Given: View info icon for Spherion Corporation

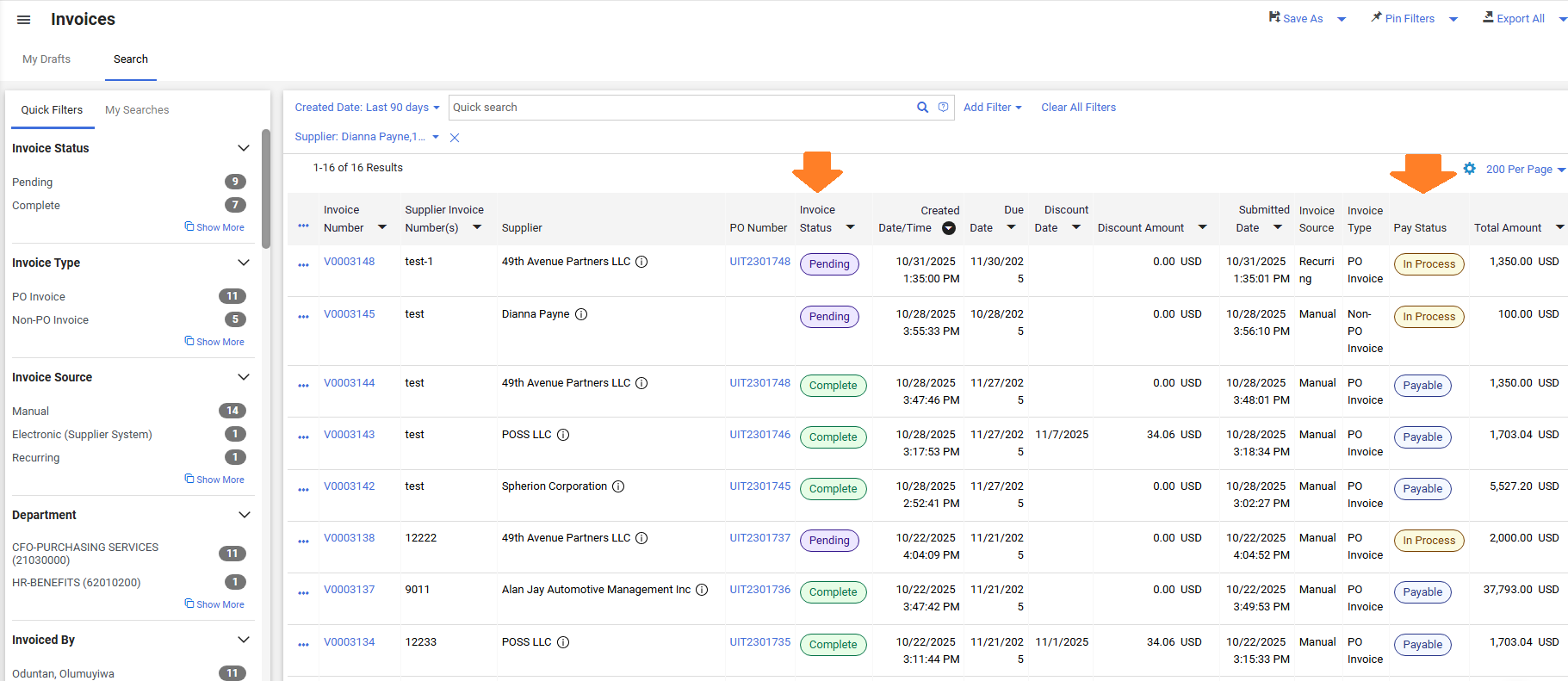Looking at the screenshot, I should (x=618, y=486).
